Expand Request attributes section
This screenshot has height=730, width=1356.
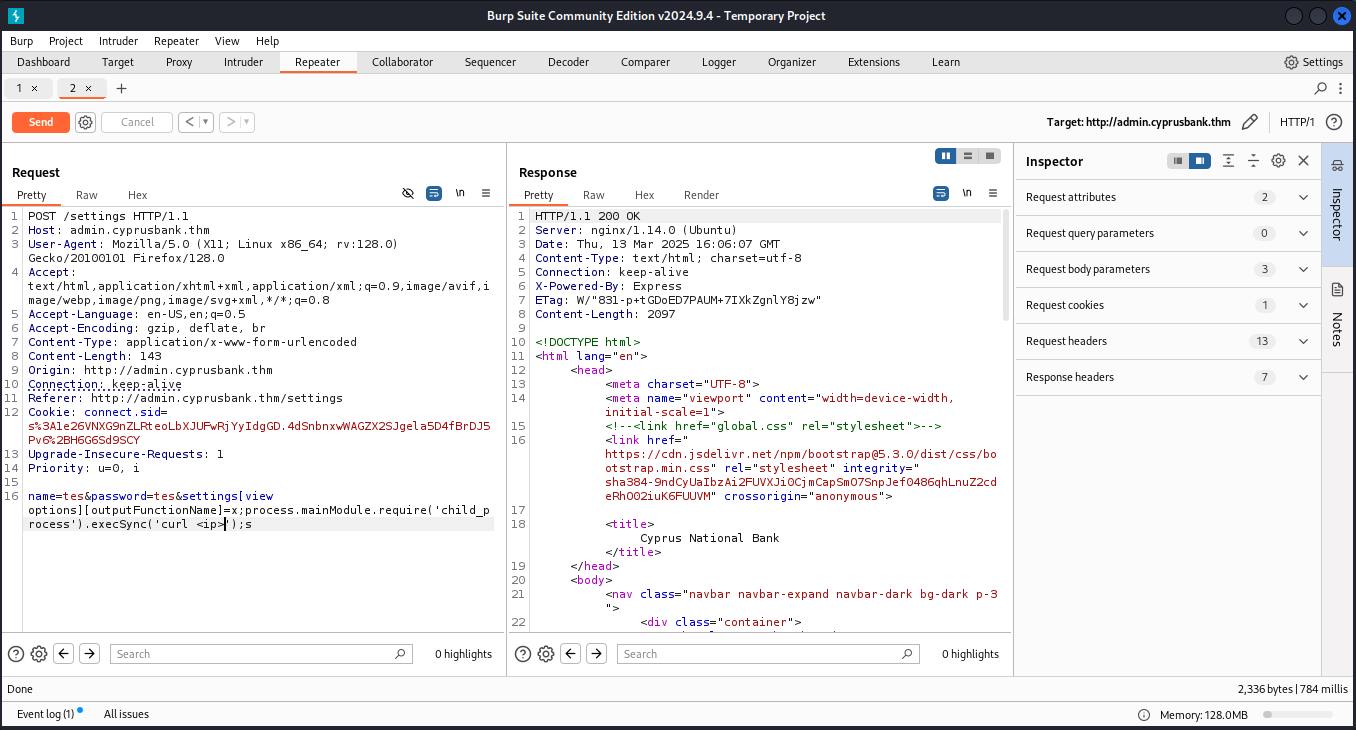1167,197
